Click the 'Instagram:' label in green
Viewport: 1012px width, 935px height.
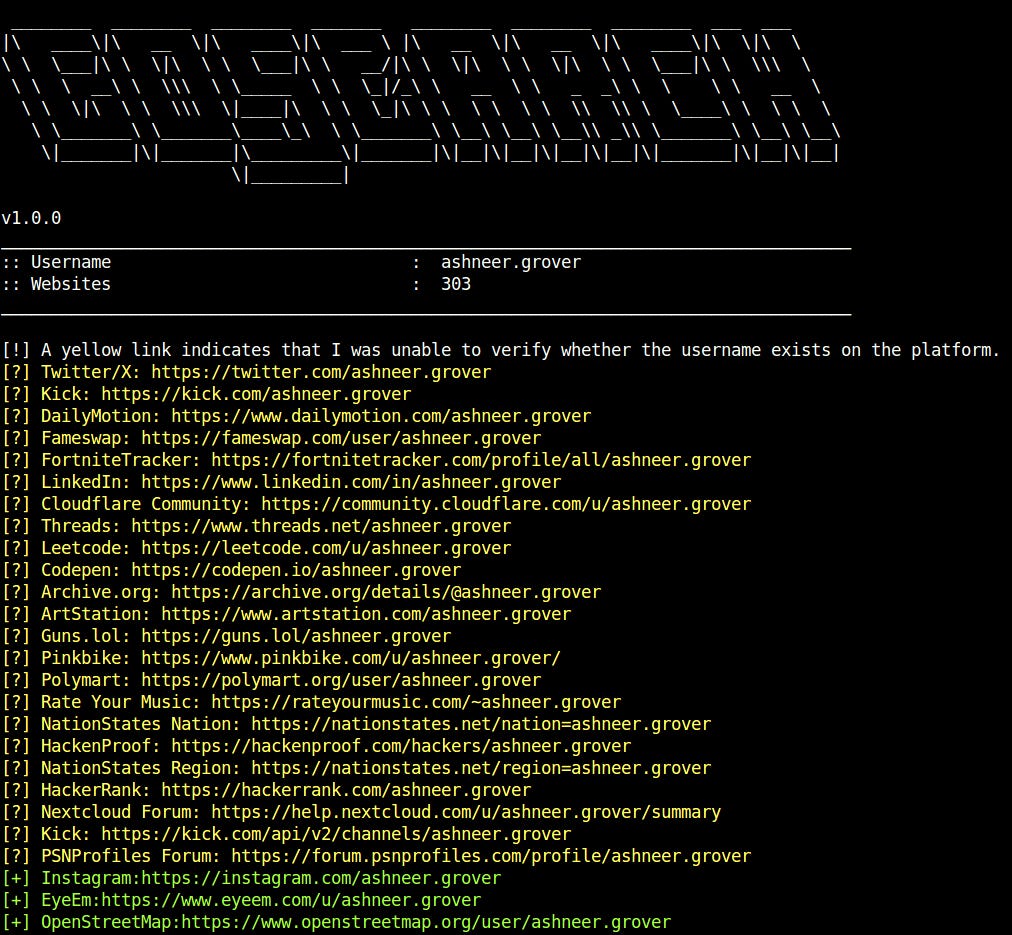[x=91, y=878]
